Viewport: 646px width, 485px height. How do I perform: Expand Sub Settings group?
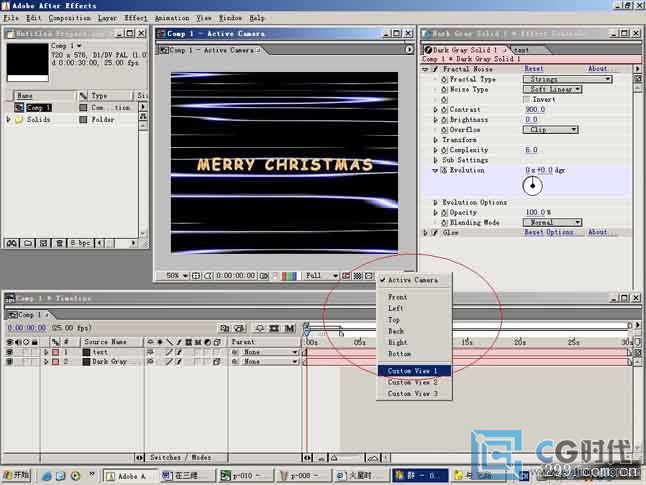click(x=435, y=160)
